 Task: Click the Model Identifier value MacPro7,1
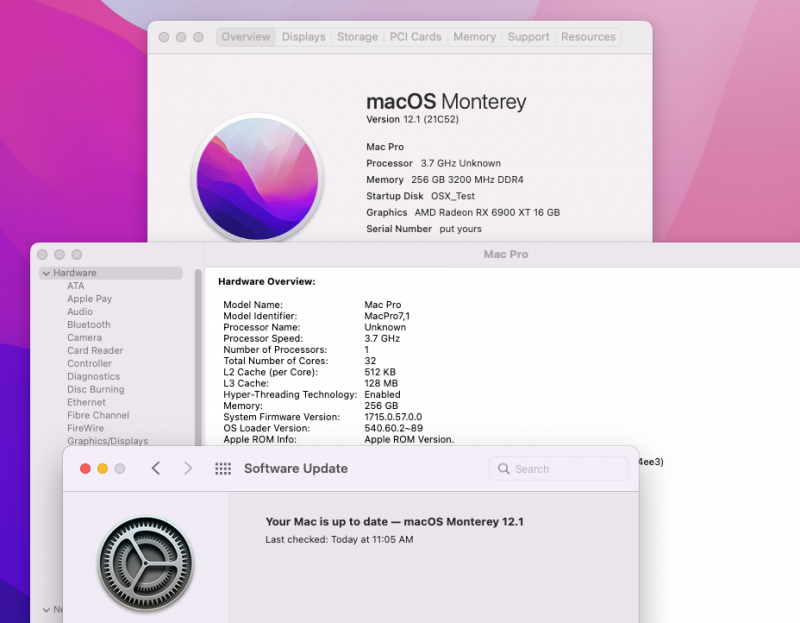click(x=387, y=316)
